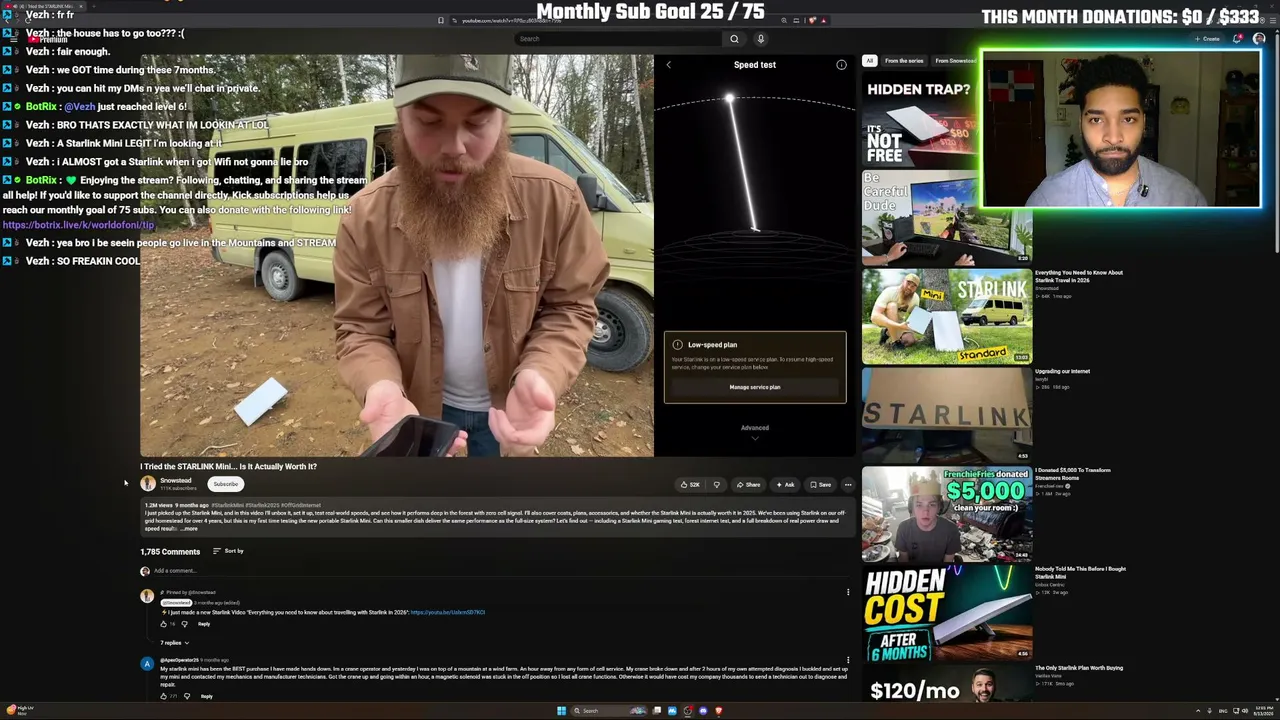The width and height of the screenshot is (1280, 720).
Task: Dislike the Starlink Mini video
Action: tap(716, 485)
